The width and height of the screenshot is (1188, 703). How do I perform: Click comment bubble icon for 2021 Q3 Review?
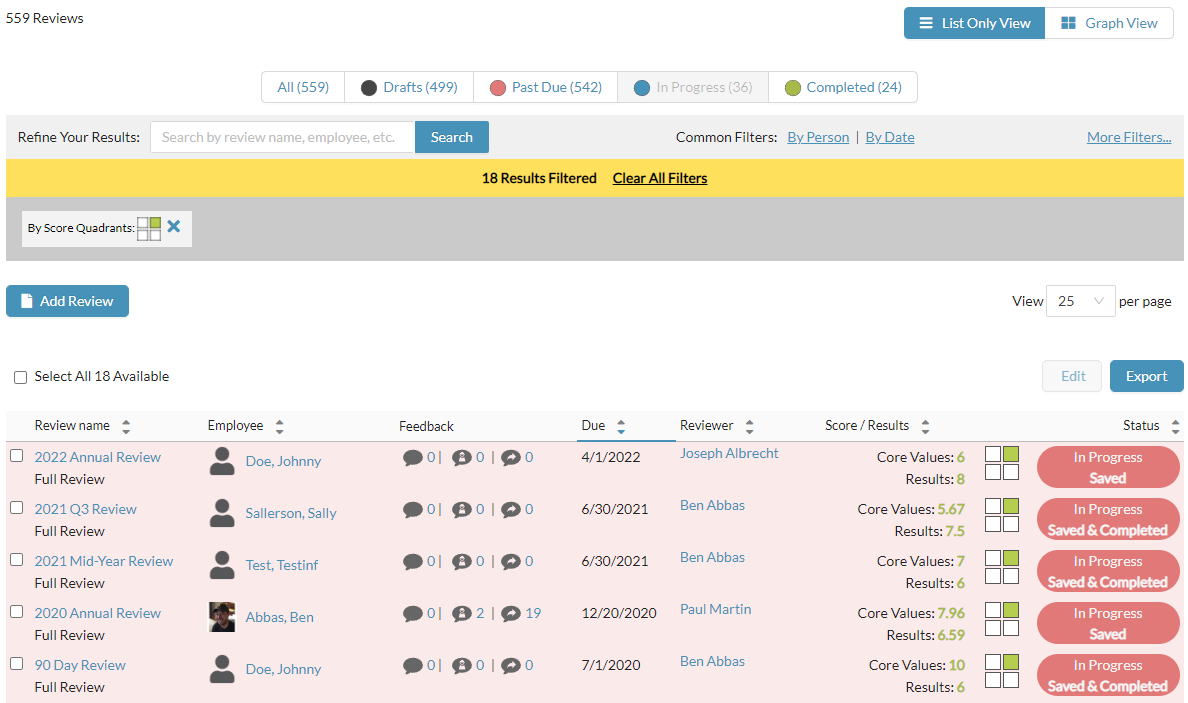[412, 510]
